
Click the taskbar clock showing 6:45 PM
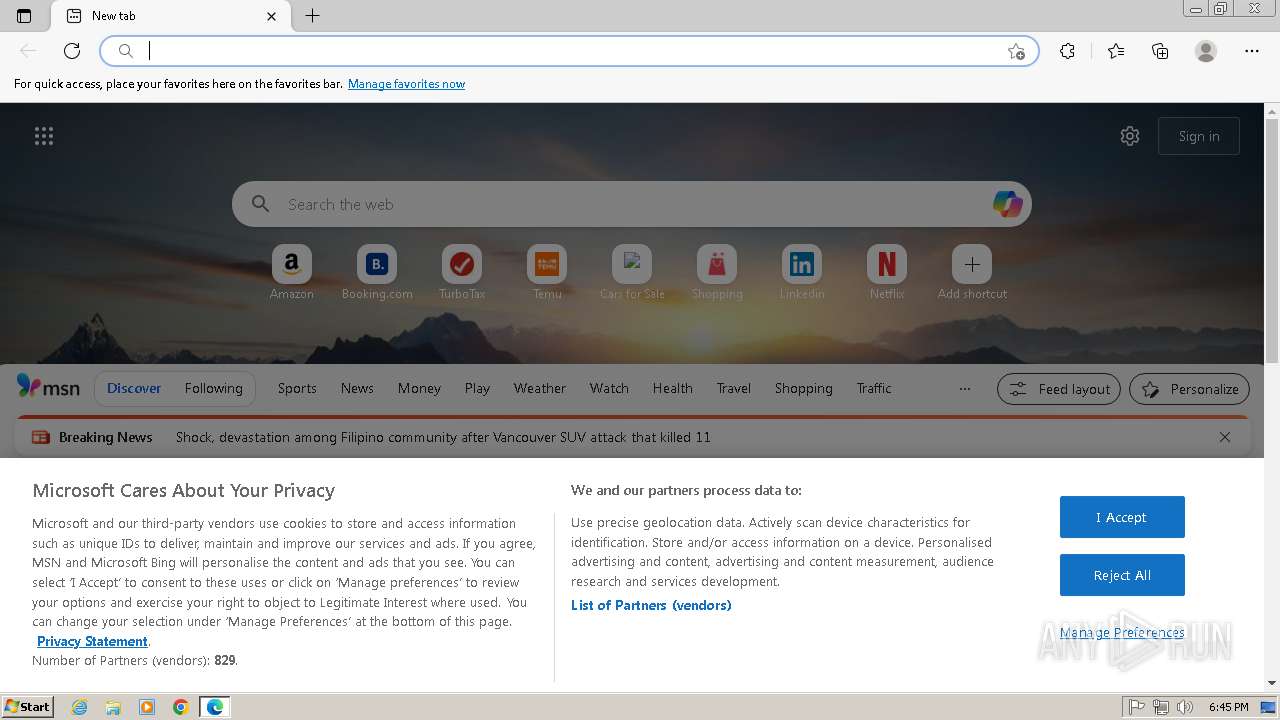[x=1229, y=707]
